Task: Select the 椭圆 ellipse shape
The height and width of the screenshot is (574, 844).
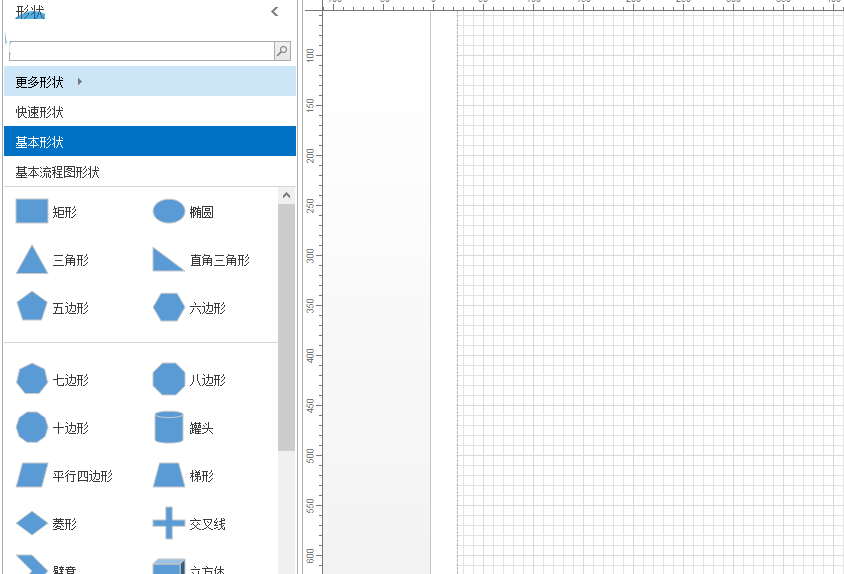Action: click(168, 212)
